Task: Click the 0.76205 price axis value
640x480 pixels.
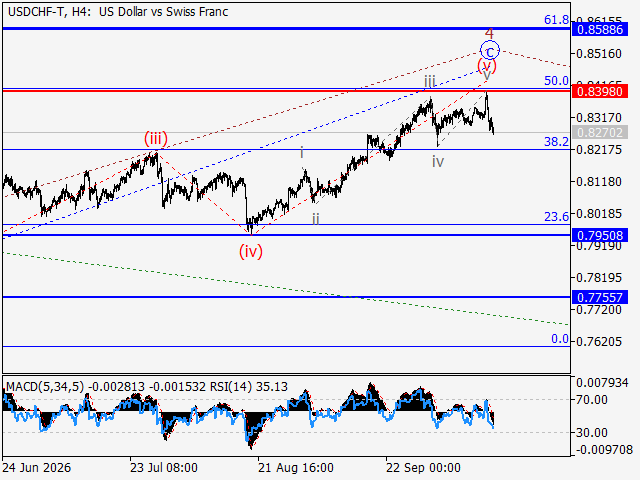Action: tap(599, 341)
